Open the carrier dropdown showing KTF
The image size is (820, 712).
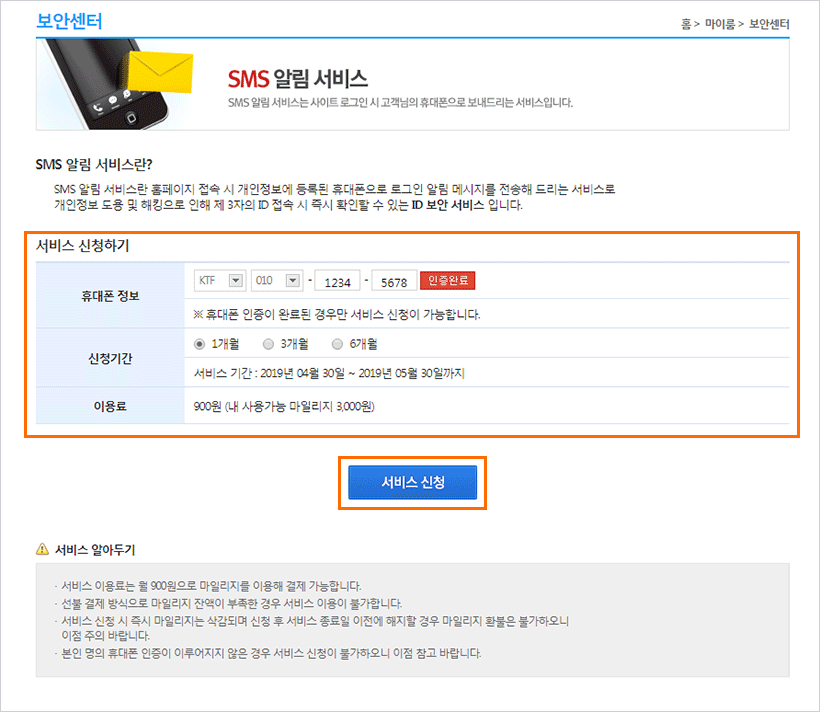[x=219, y=281]
